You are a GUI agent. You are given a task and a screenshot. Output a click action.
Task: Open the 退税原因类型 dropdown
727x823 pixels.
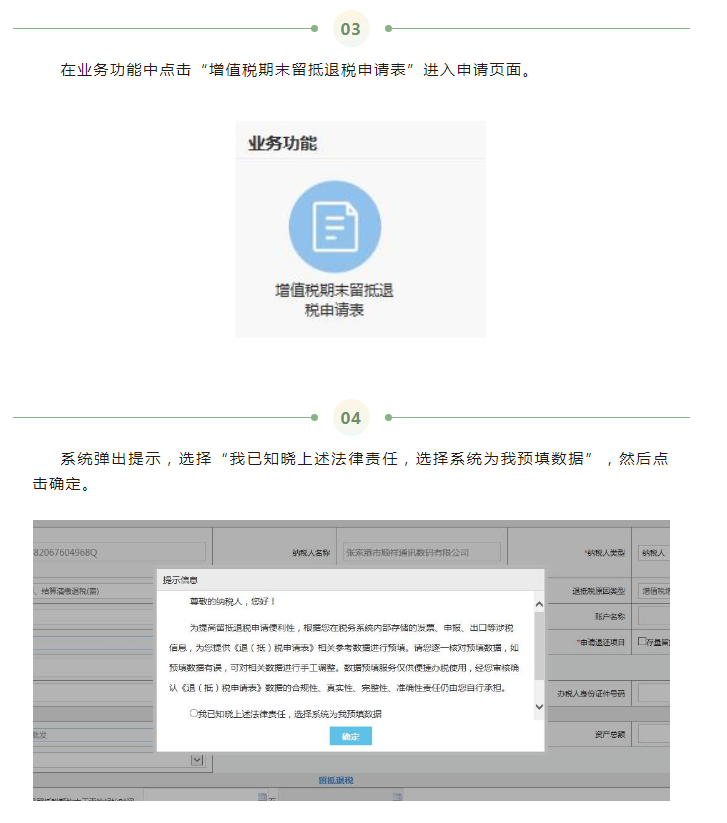[x=653, y=591]
